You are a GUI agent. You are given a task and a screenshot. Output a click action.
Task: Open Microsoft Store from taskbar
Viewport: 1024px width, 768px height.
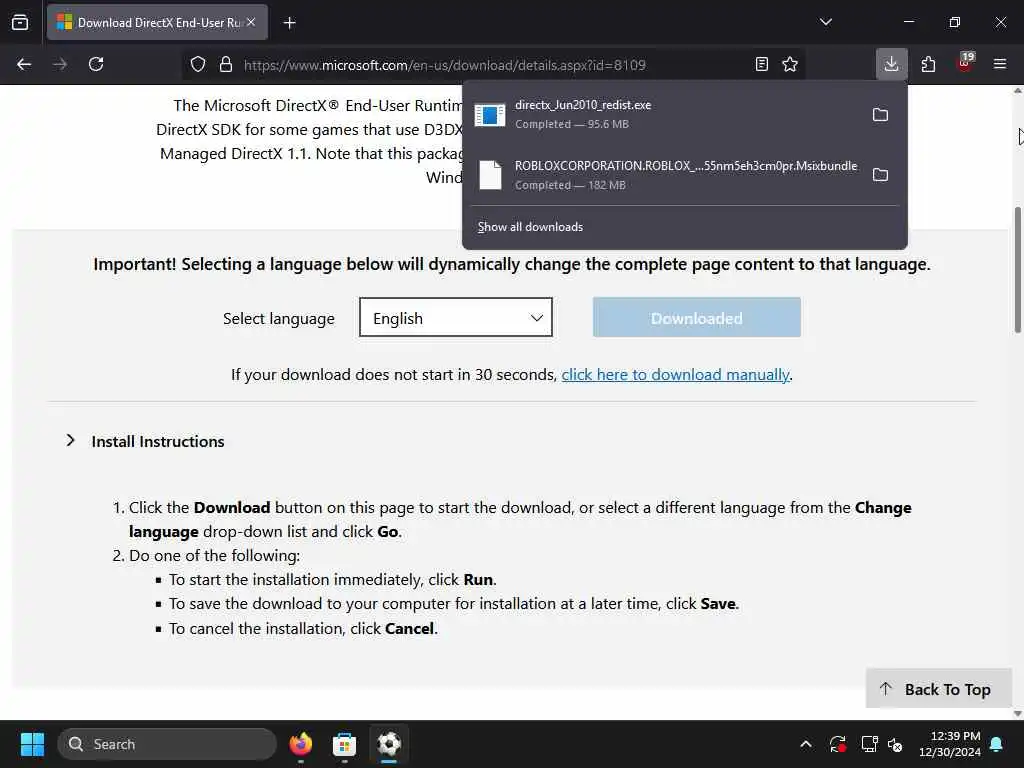point(344,744)
